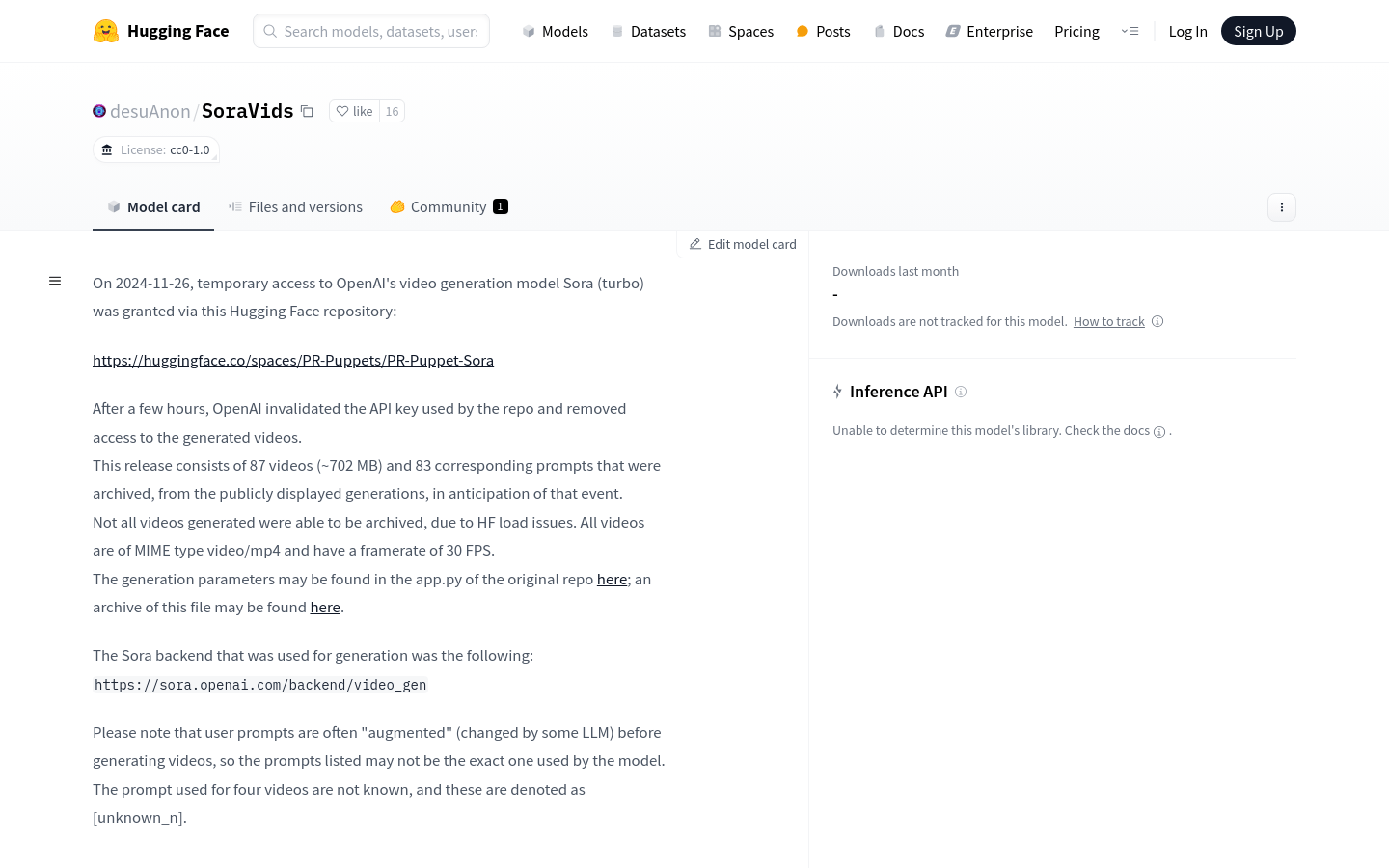Image resolution: width=1389 pixels, height=868 pixels.
Task: Click the pencil icon of Edit model card
Action: coord(694,244)
